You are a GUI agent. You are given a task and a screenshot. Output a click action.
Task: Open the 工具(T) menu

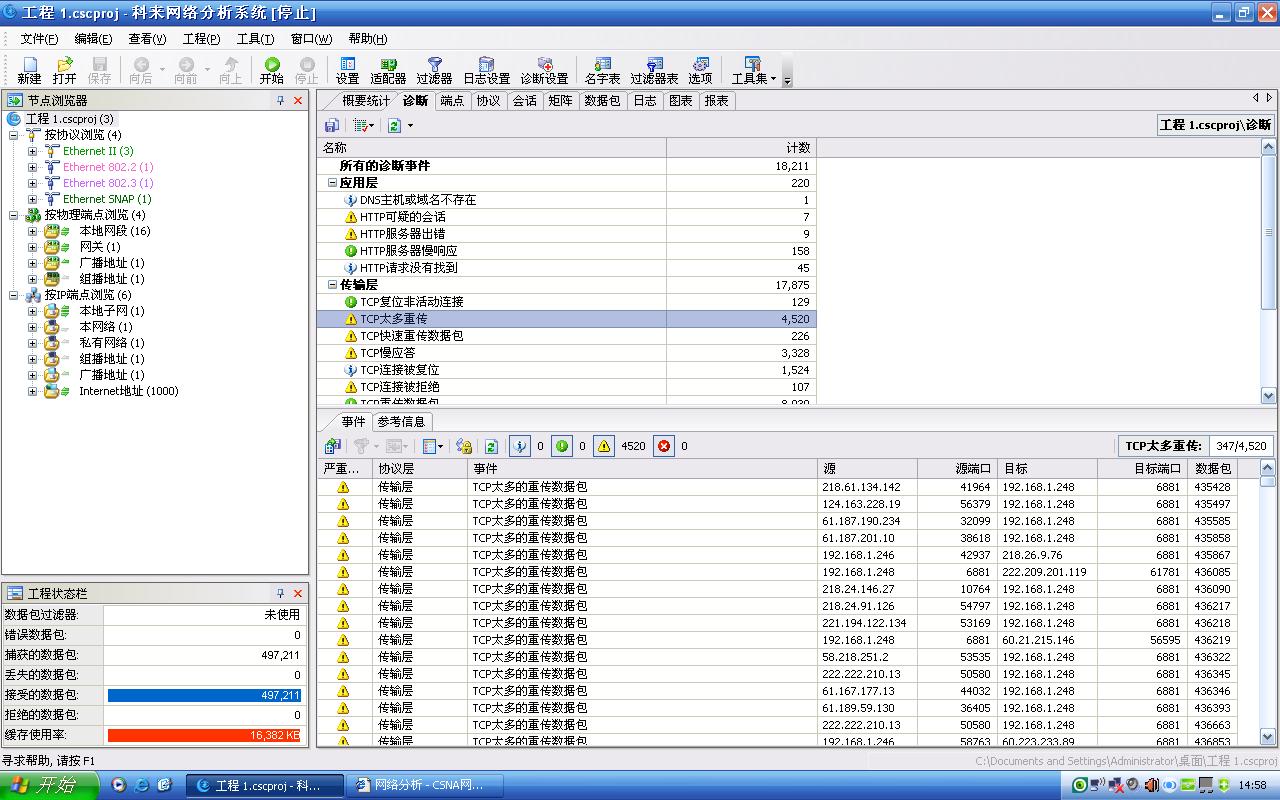255,39
